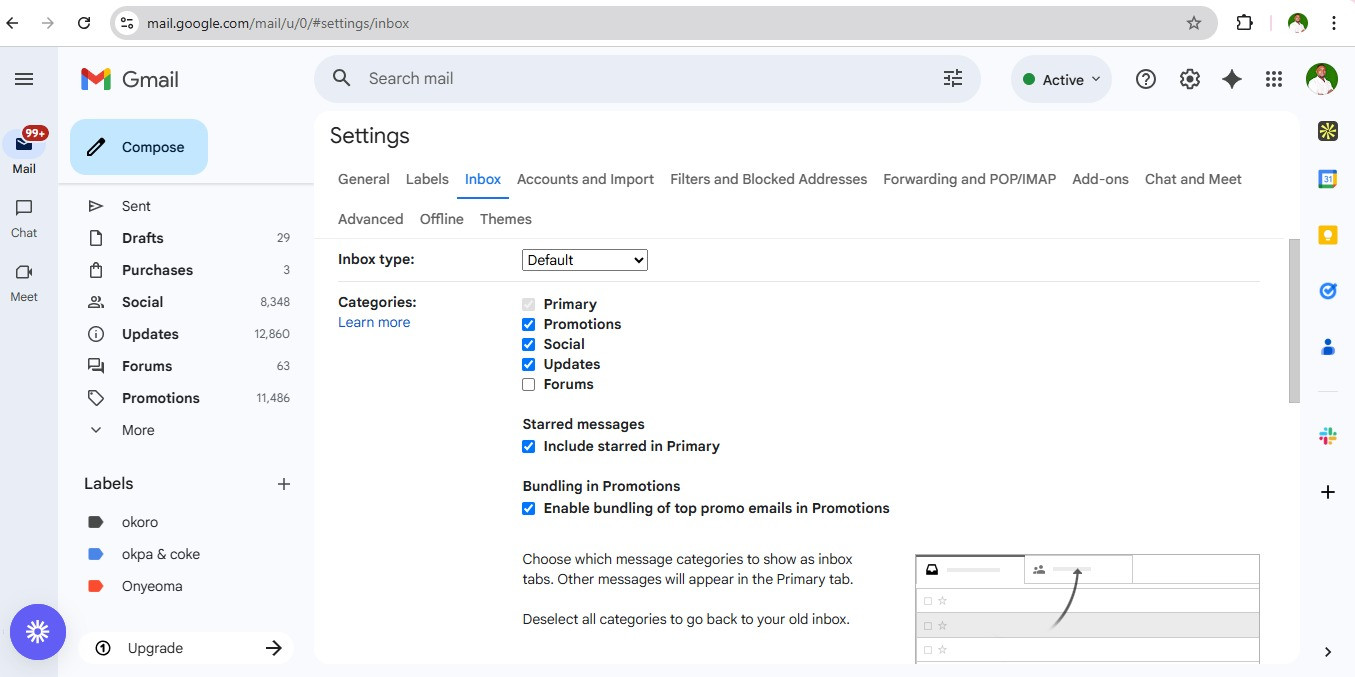The image size is (1355, 677).
Task: Click Learn more link under Categories
Action: tap(374, 322)
